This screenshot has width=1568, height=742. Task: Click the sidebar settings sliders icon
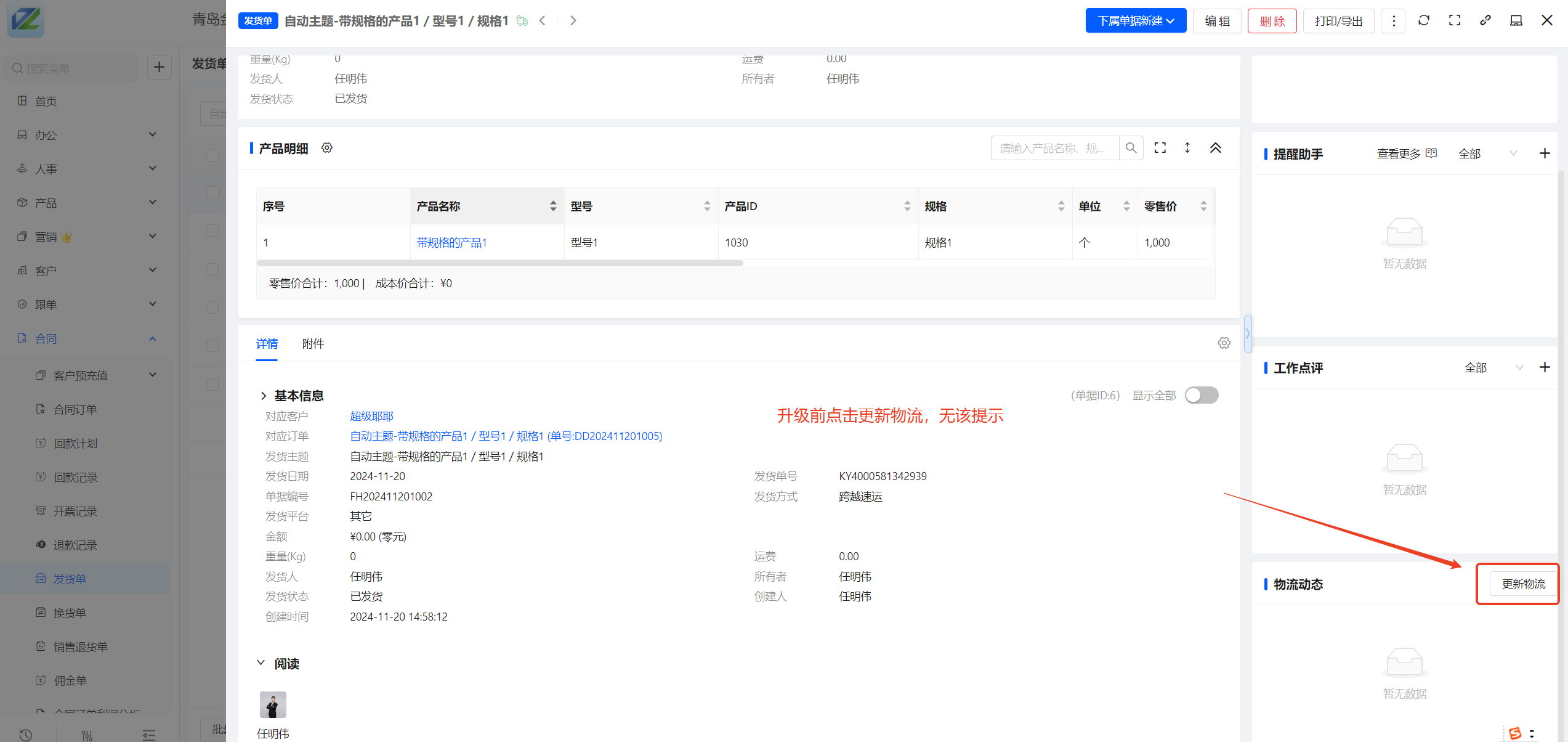click(x=87, y=735)
